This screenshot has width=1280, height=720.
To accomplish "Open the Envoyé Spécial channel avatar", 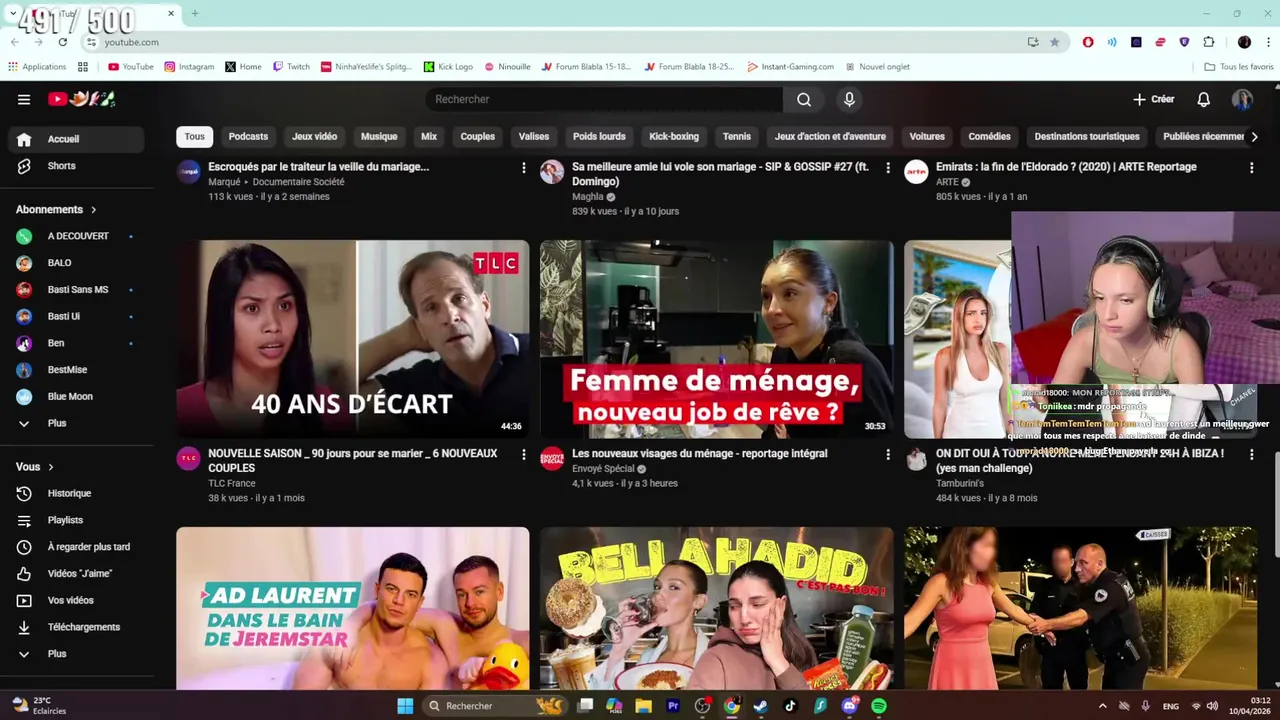I will 552,459.
